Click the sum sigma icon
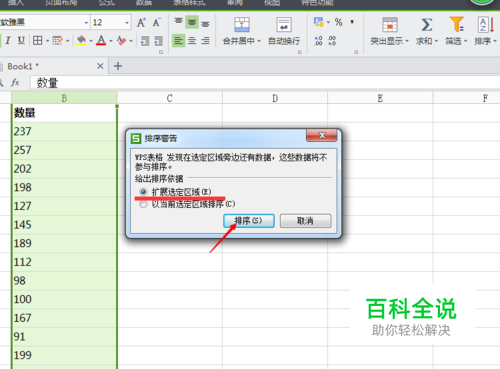The height and width of the screenshot is (369, 500). (x=427, y=25)
